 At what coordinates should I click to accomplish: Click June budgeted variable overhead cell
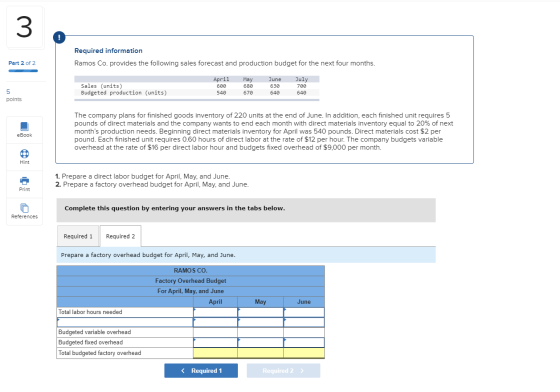tap(304, 332)
